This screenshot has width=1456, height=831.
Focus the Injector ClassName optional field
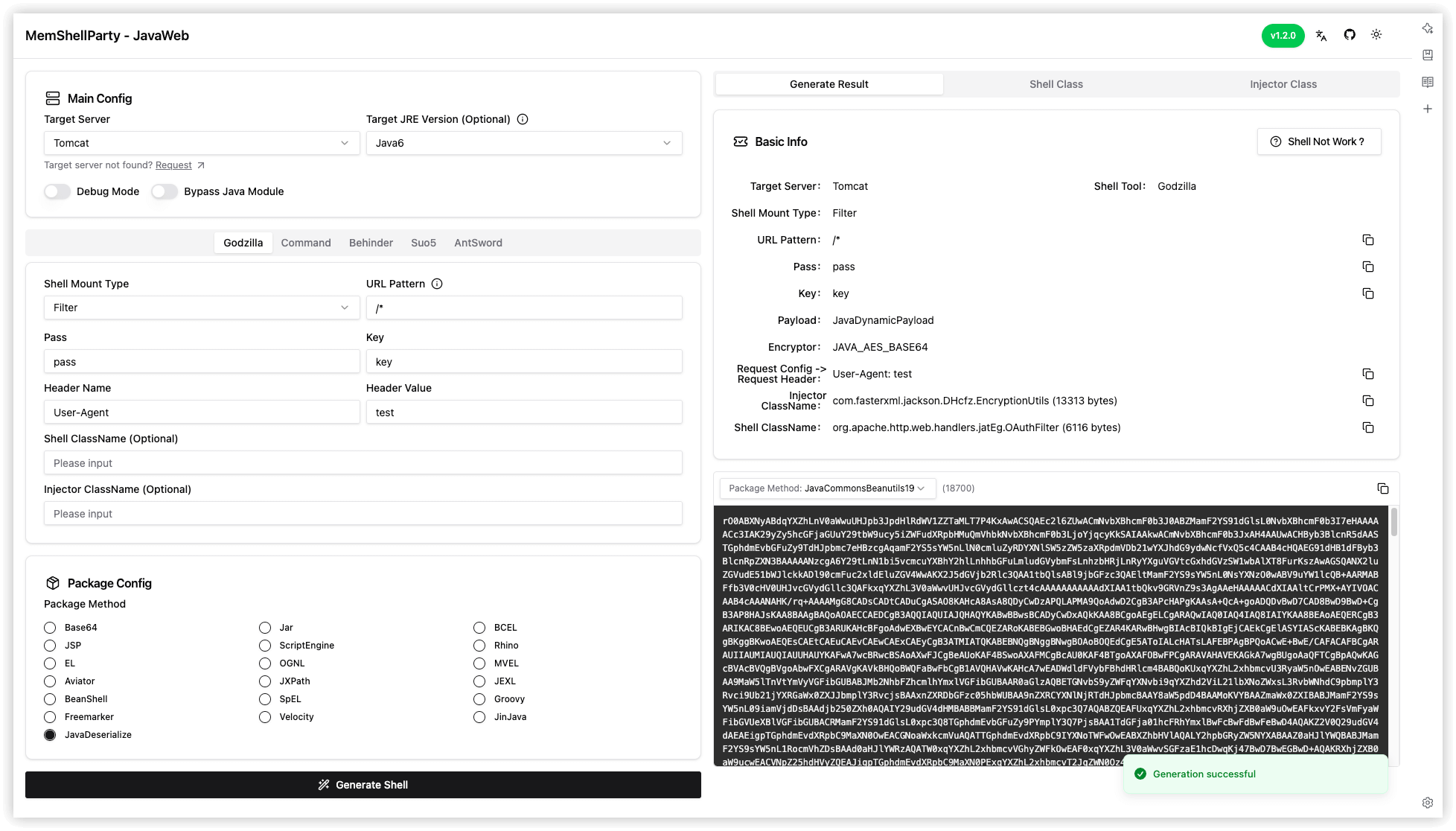coord(363,513)
